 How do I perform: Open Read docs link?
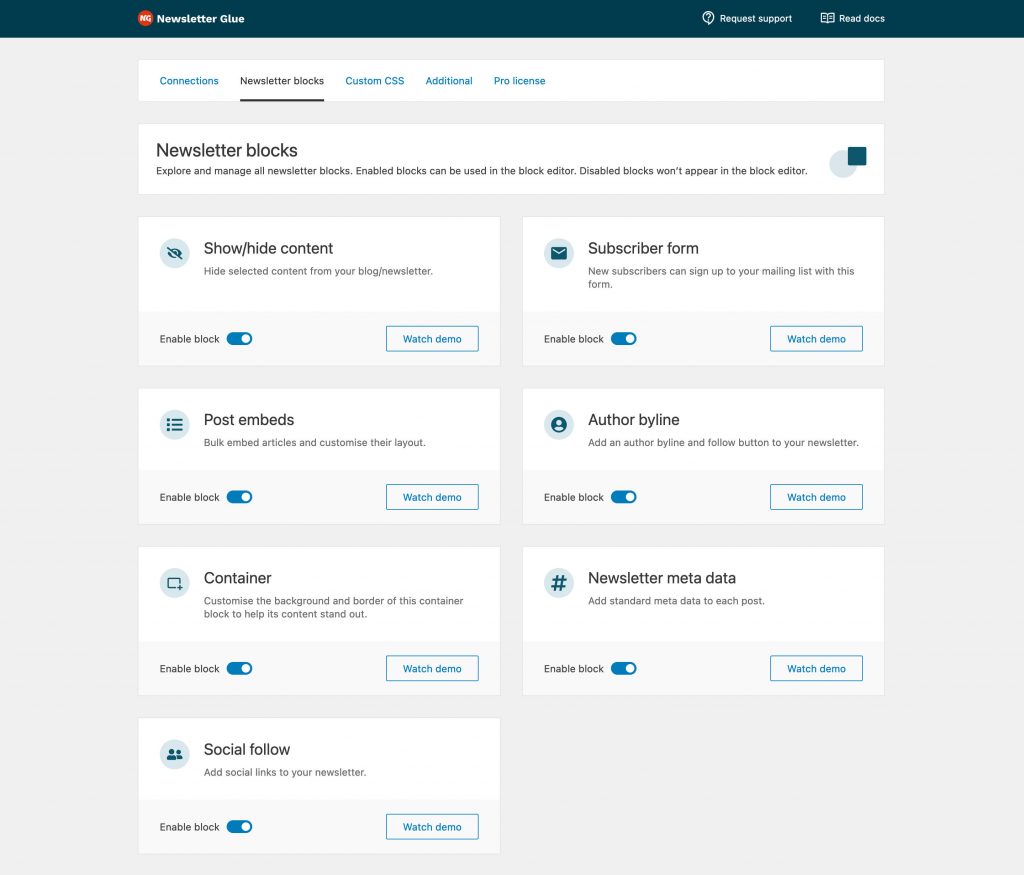[852, 18]
